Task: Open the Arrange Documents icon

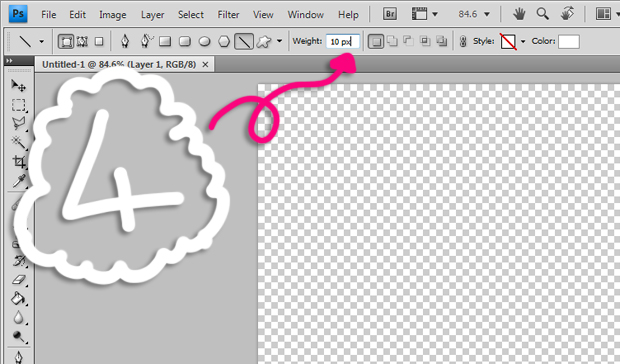Action: (x=603, y=14)
